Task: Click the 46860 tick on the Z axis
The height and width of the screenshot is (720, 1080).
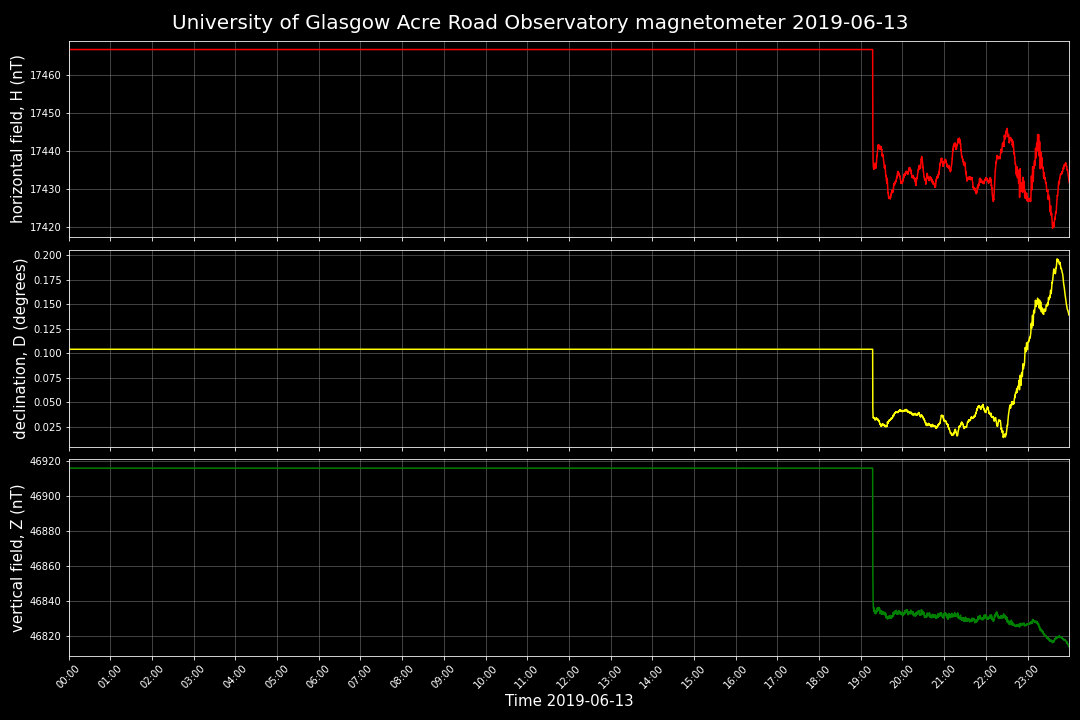Action: tap(46, 567)
